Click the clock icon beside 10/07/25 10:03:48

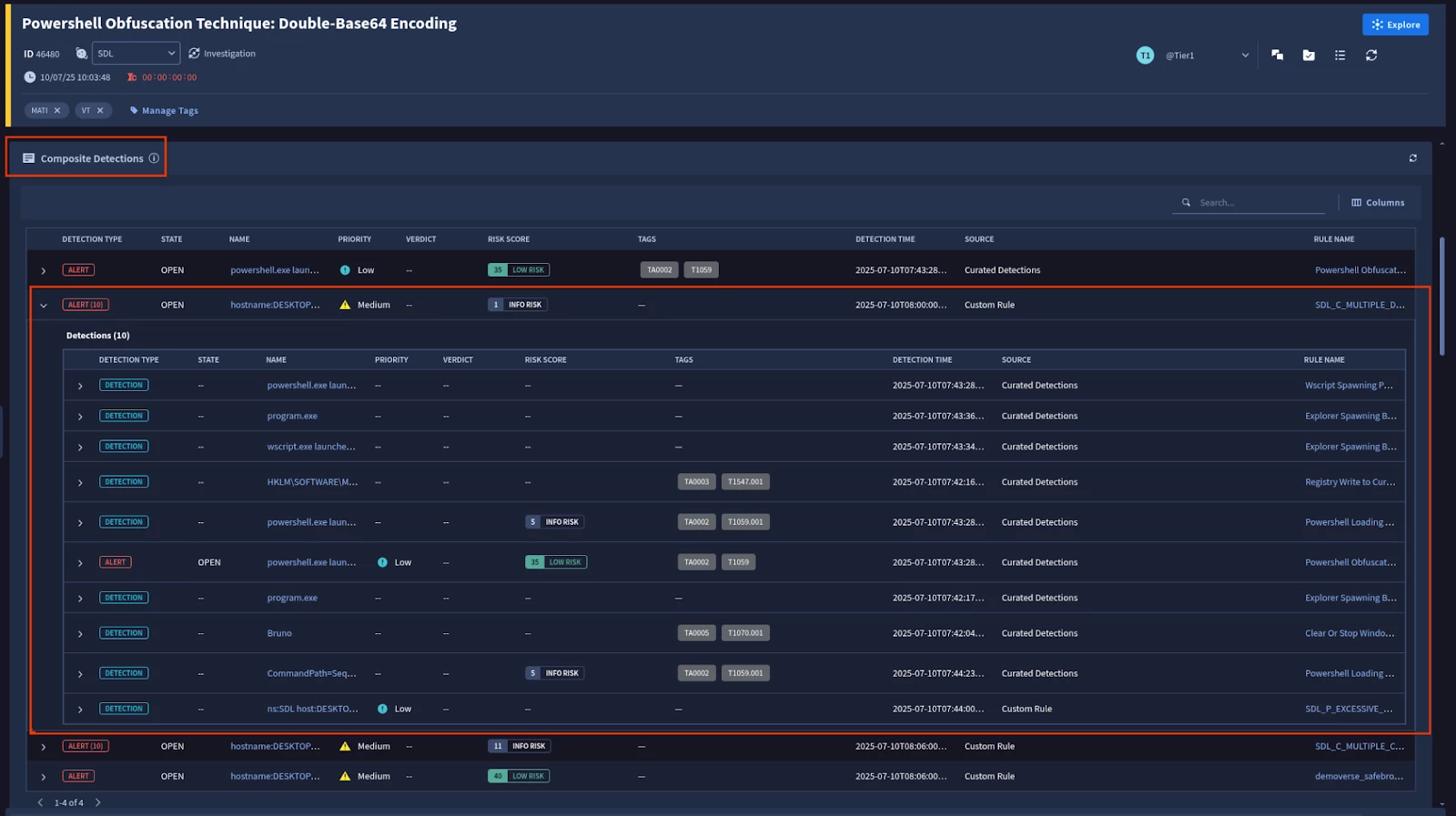(29, 77)
